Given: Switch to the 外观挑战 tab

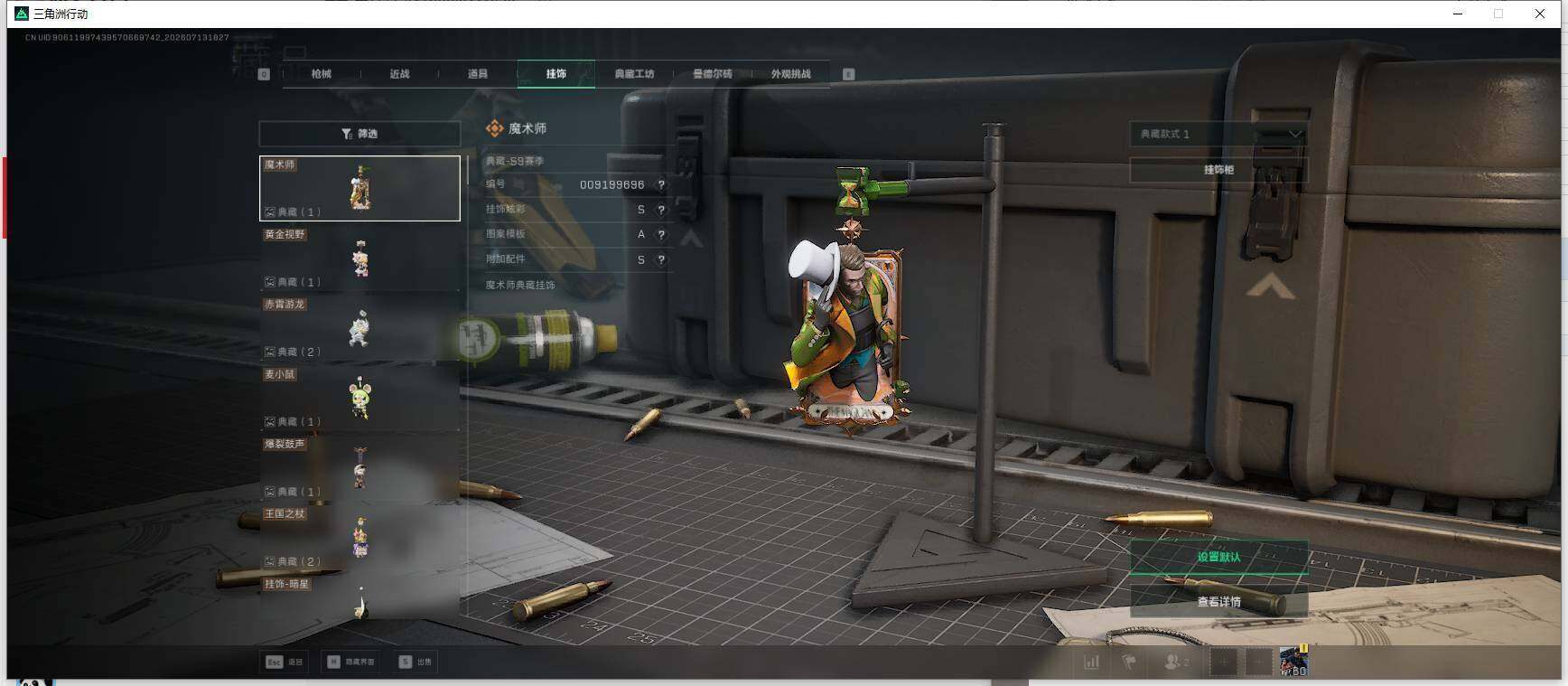Looking at the screenshot, I should 790,74.
